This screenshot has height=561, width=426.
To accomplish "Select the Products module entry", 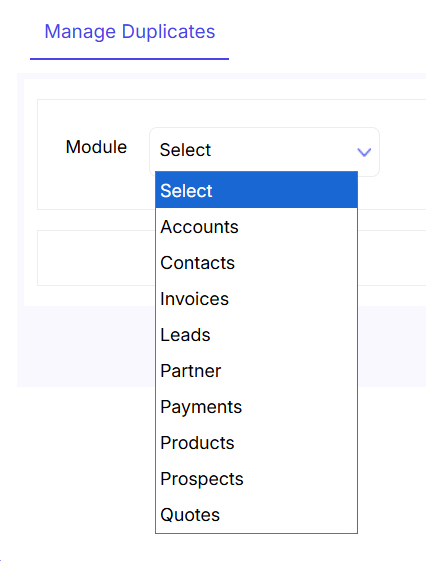I will (256, 443).
